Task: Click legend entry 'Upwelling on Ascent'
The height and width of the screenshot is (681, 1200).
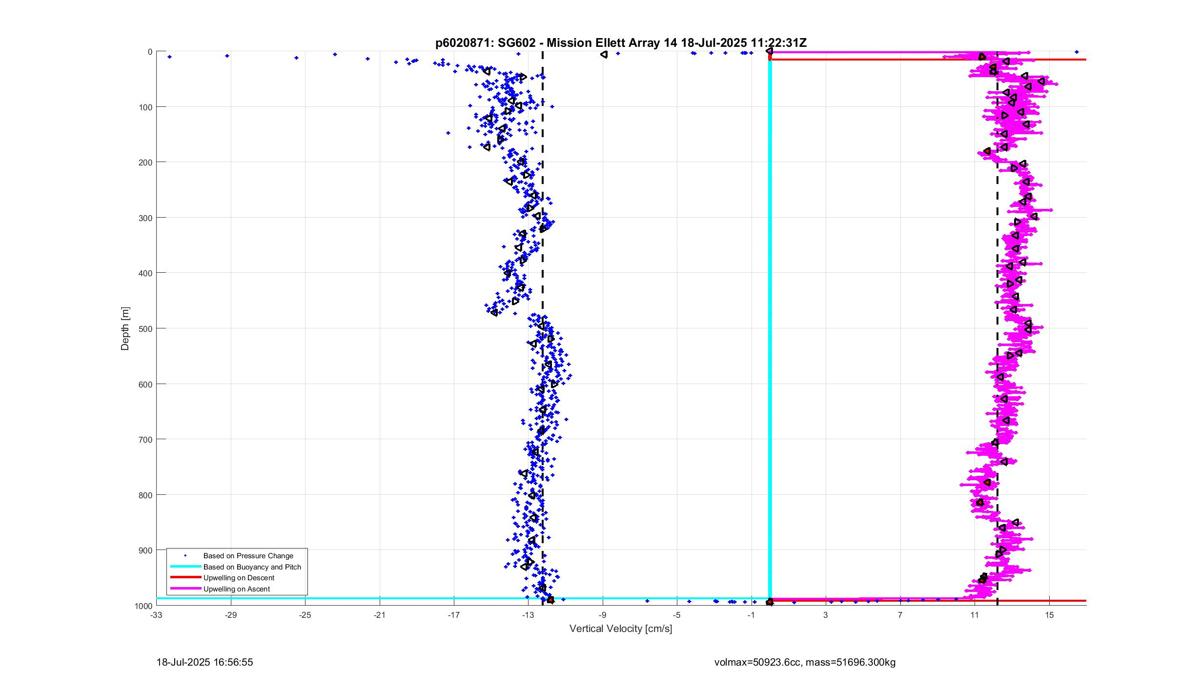Action: coord(236,590)
